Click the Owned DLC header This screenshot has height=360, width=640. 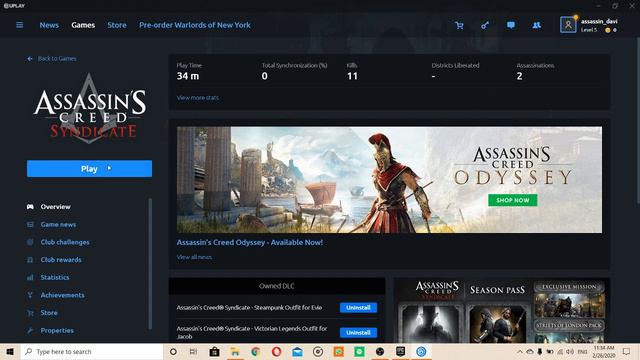pos(277,286)
